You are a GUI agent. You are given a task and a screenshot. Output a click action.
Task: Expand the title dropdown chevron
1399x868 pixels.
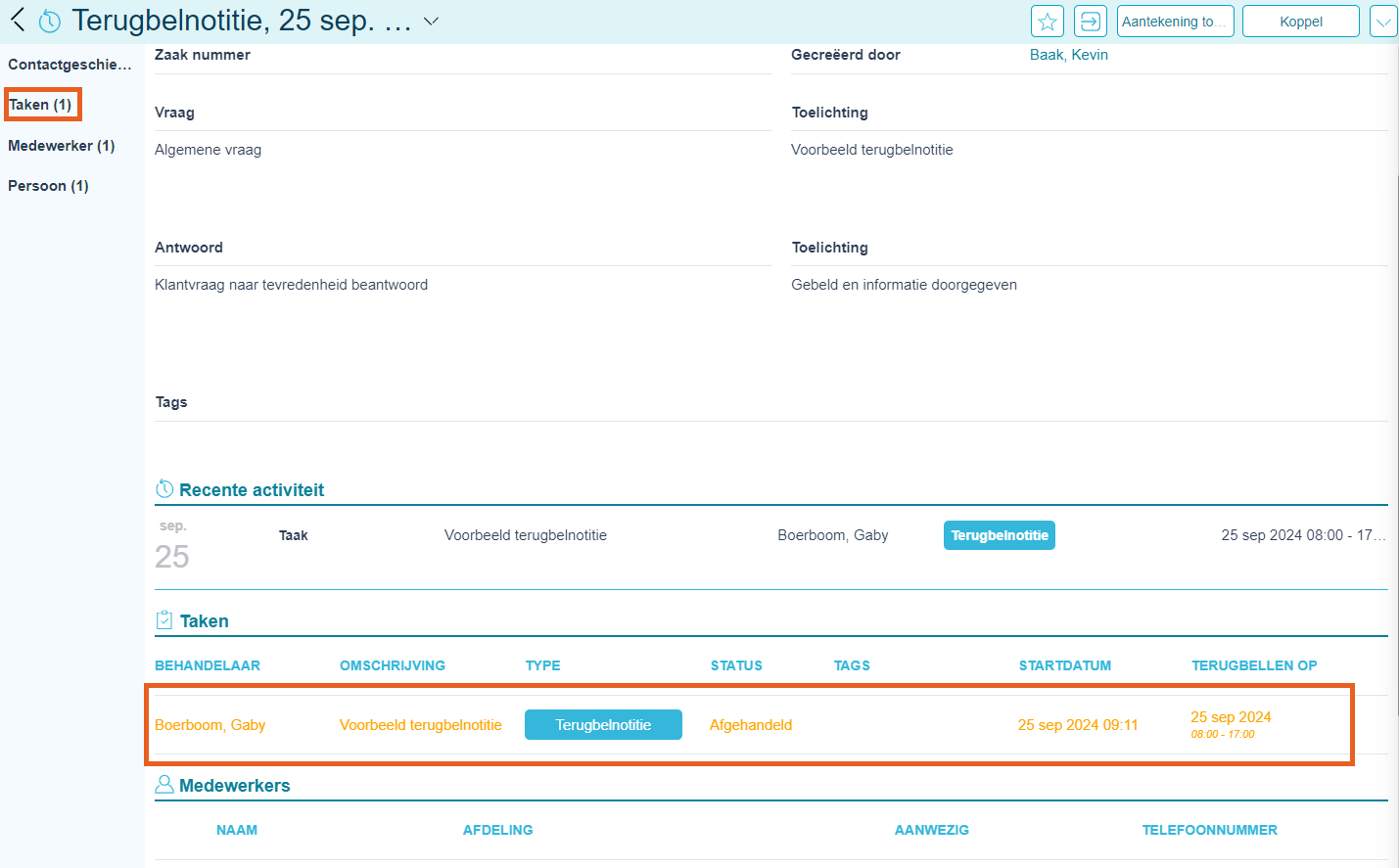431,21
